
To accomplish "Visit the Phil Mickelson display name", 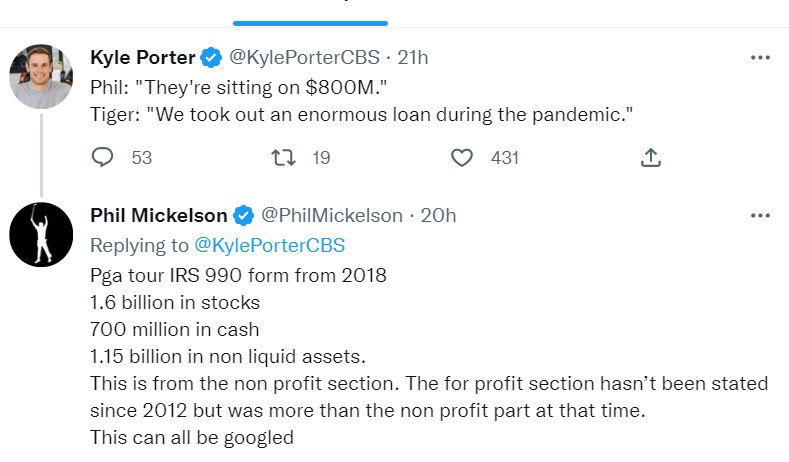I will (159, 216).
